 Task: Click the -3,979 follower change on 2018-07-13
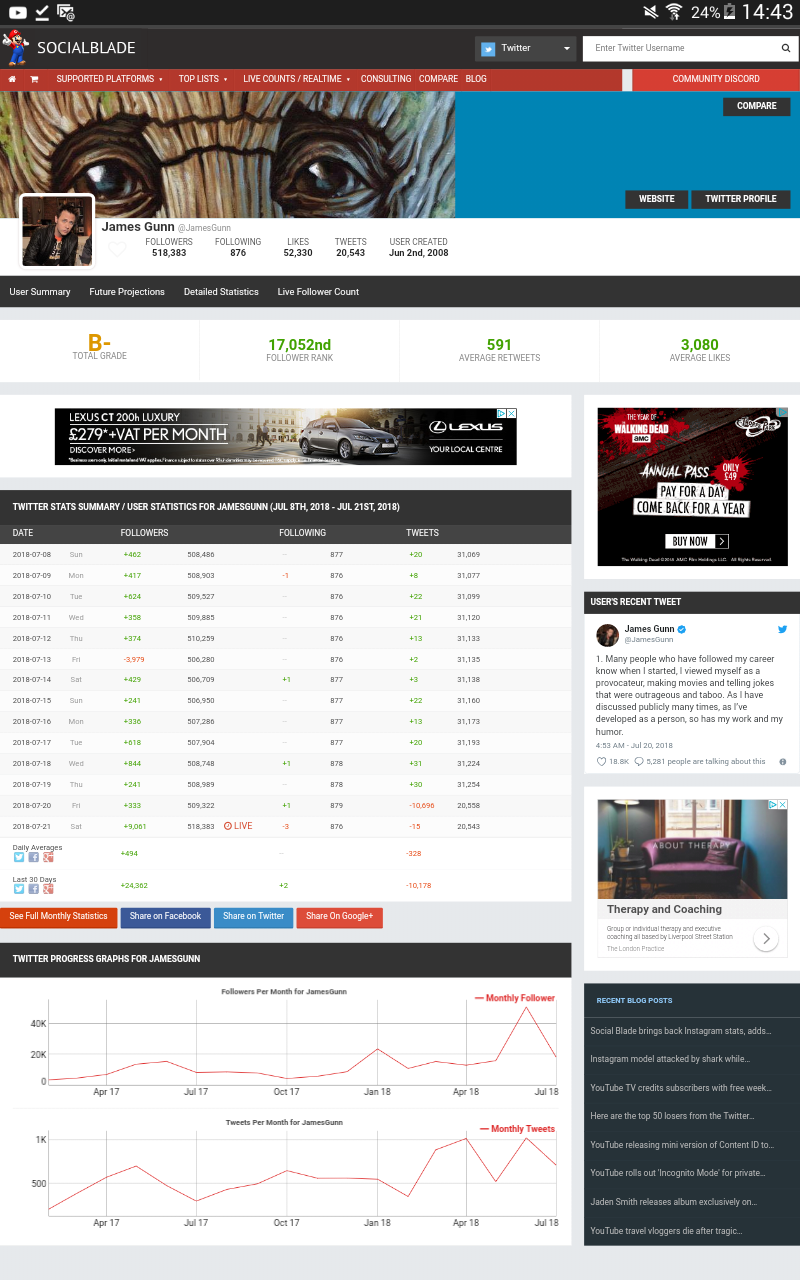[x=134, y=659]
